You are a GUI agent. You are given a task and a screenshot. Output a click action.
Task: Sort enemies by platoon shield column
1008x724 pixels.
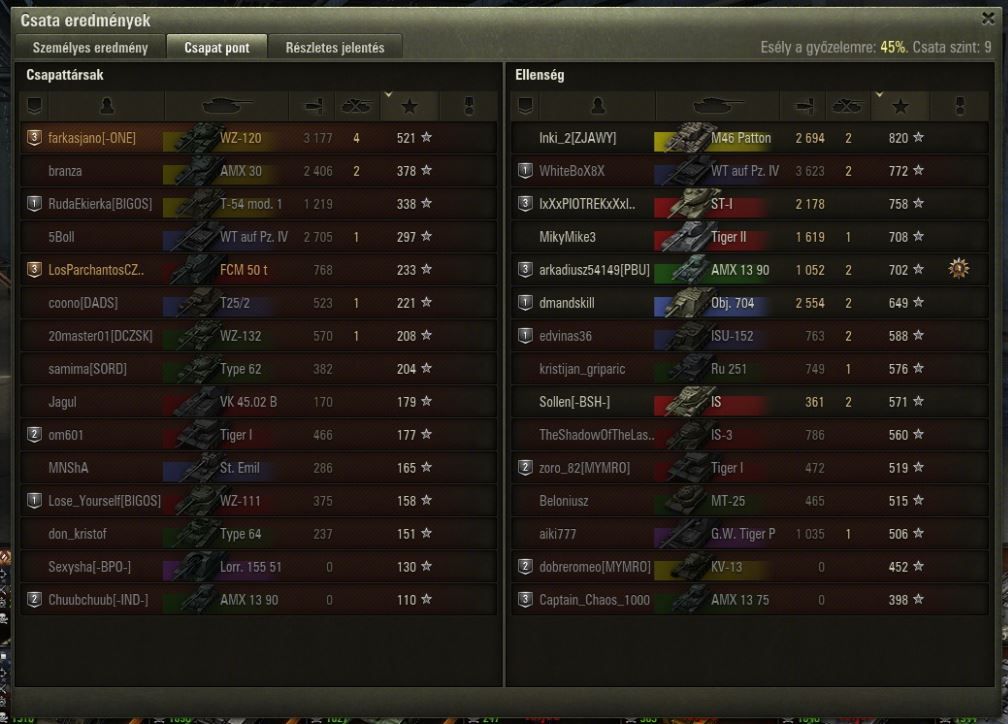tap(525, 105)
